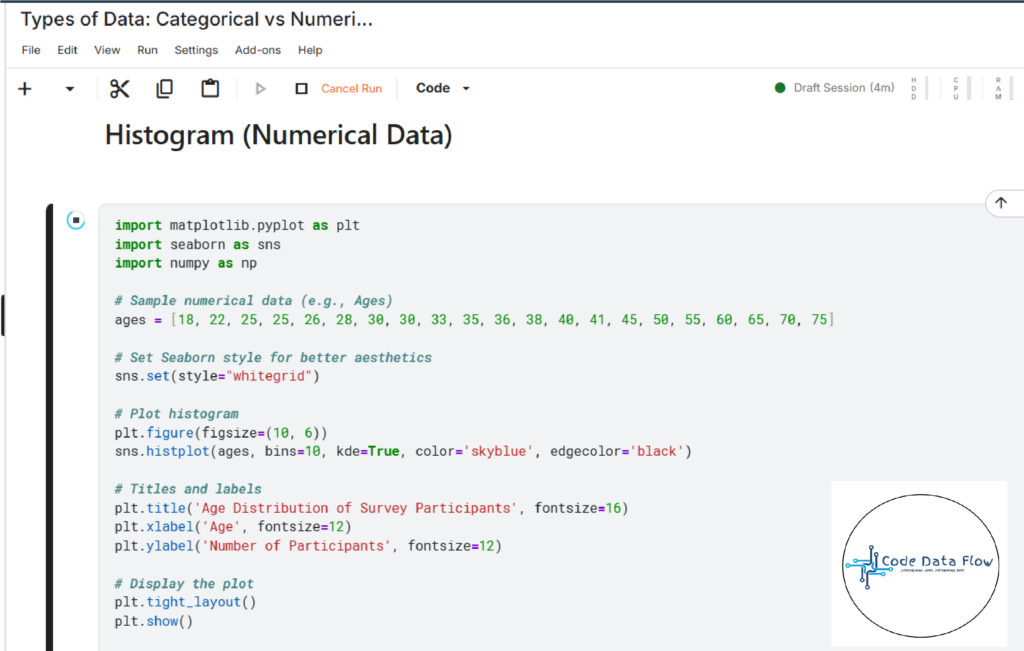1024x651 pixels.
Task: Click the '# Set Seaborn style' comment
Action: [x=273, y=358]
